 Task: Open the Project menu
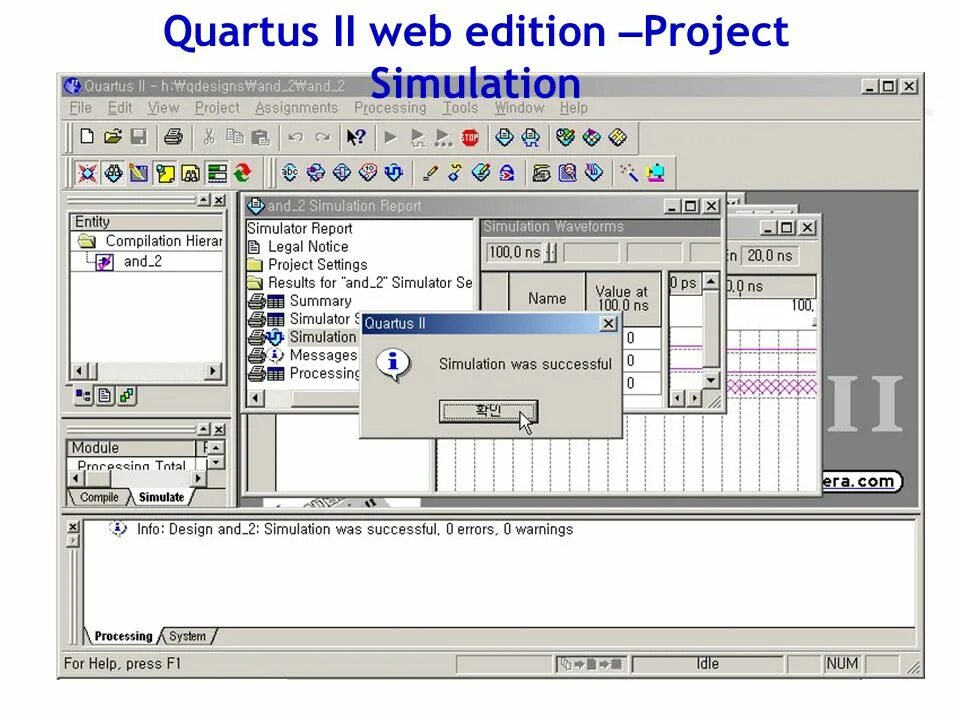tap(217, 108)
